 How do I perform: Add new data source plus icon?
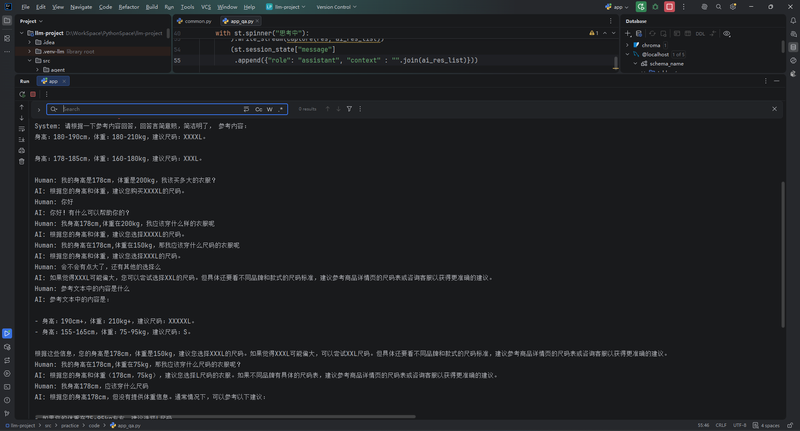[628, 34]
